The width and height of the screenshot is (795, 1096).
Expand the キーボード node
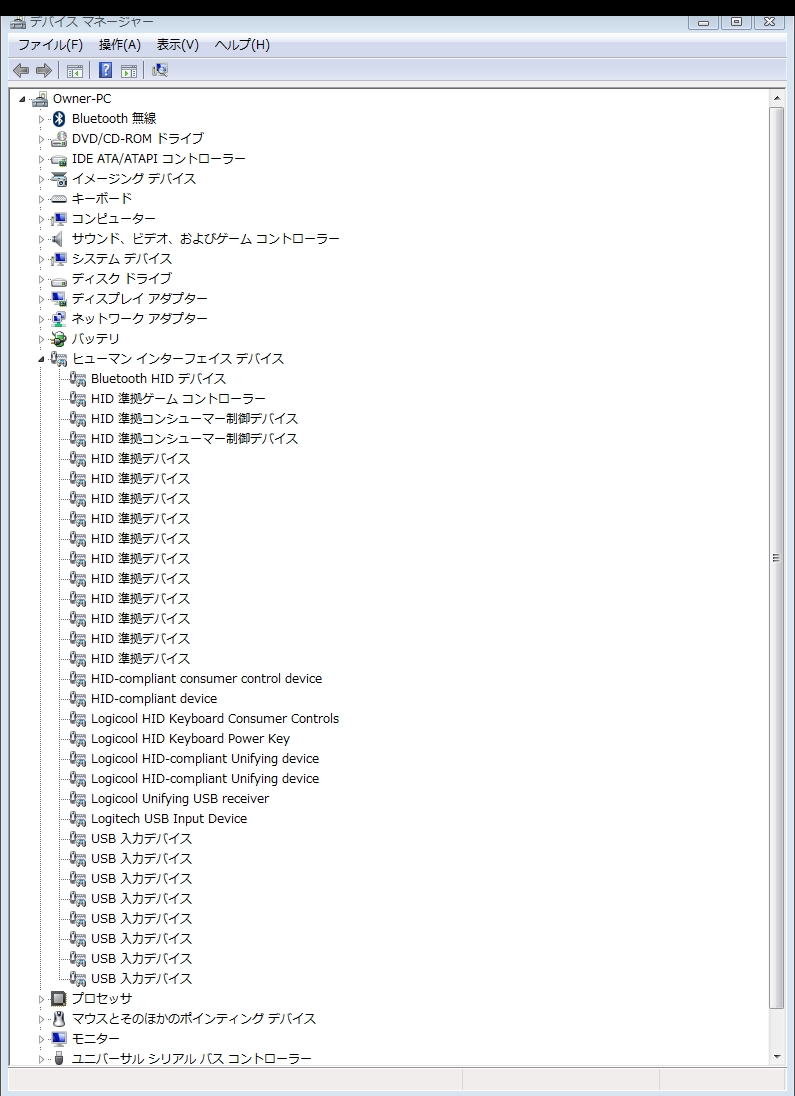tap(41, 199)
